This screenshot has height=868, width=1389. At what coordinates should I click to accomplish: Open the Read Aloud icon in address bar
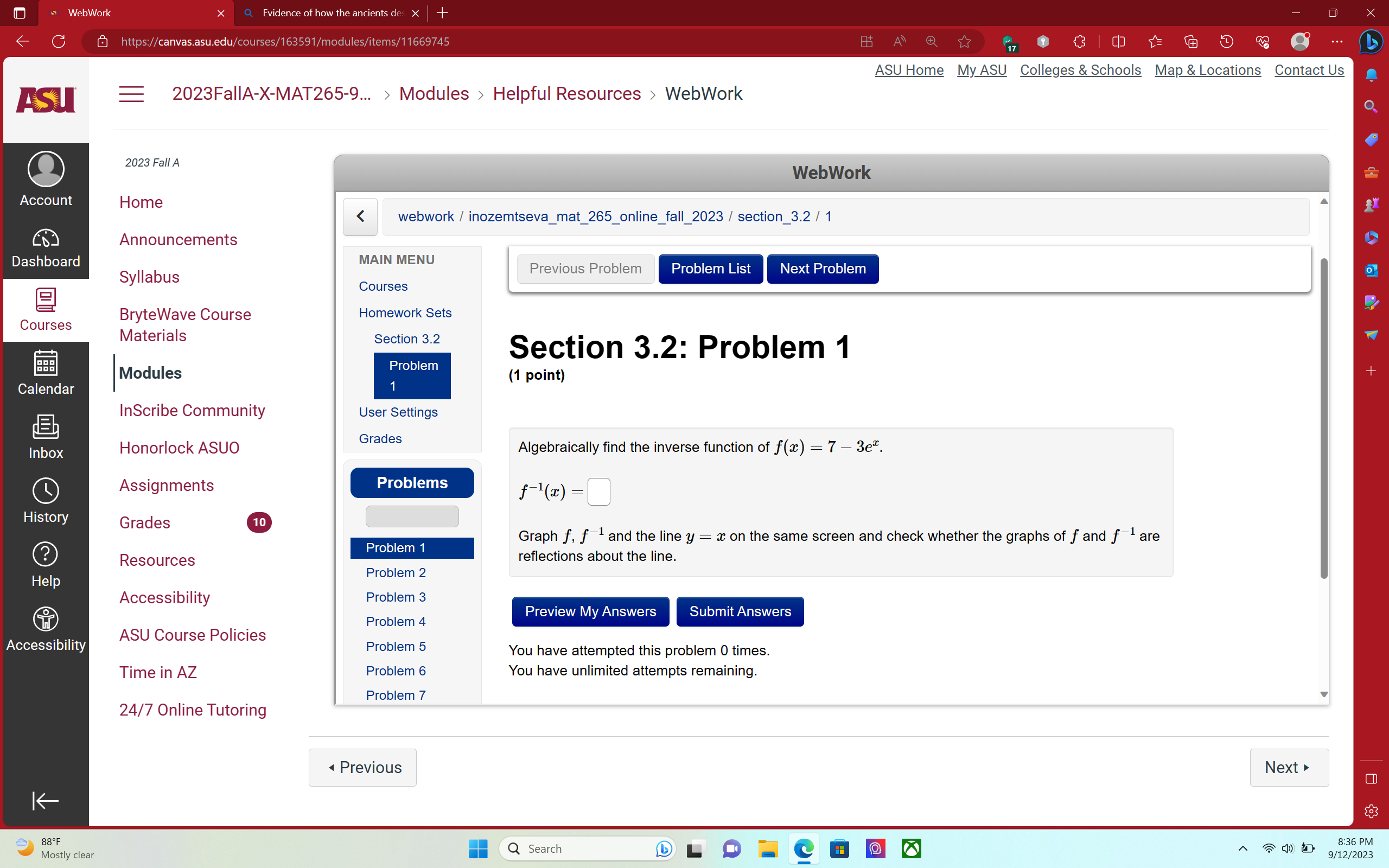click(900, 41)
